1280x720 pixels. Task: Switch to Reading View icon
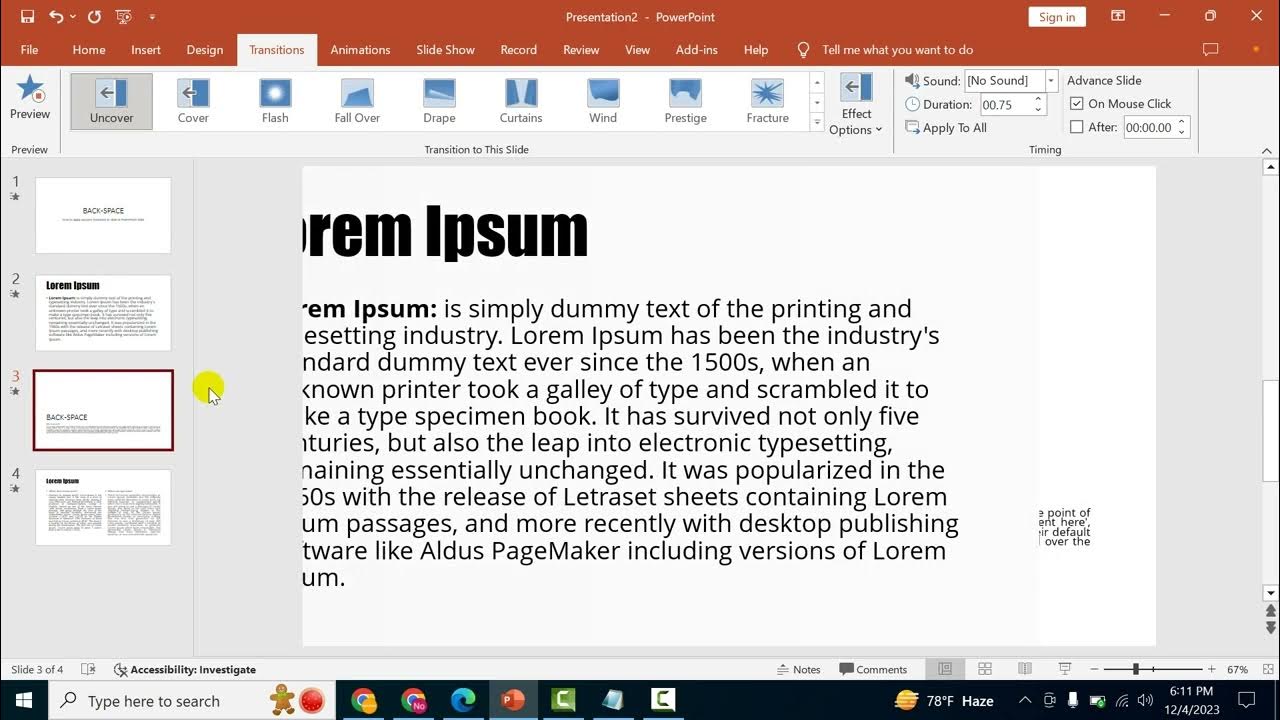(1024, 669)
